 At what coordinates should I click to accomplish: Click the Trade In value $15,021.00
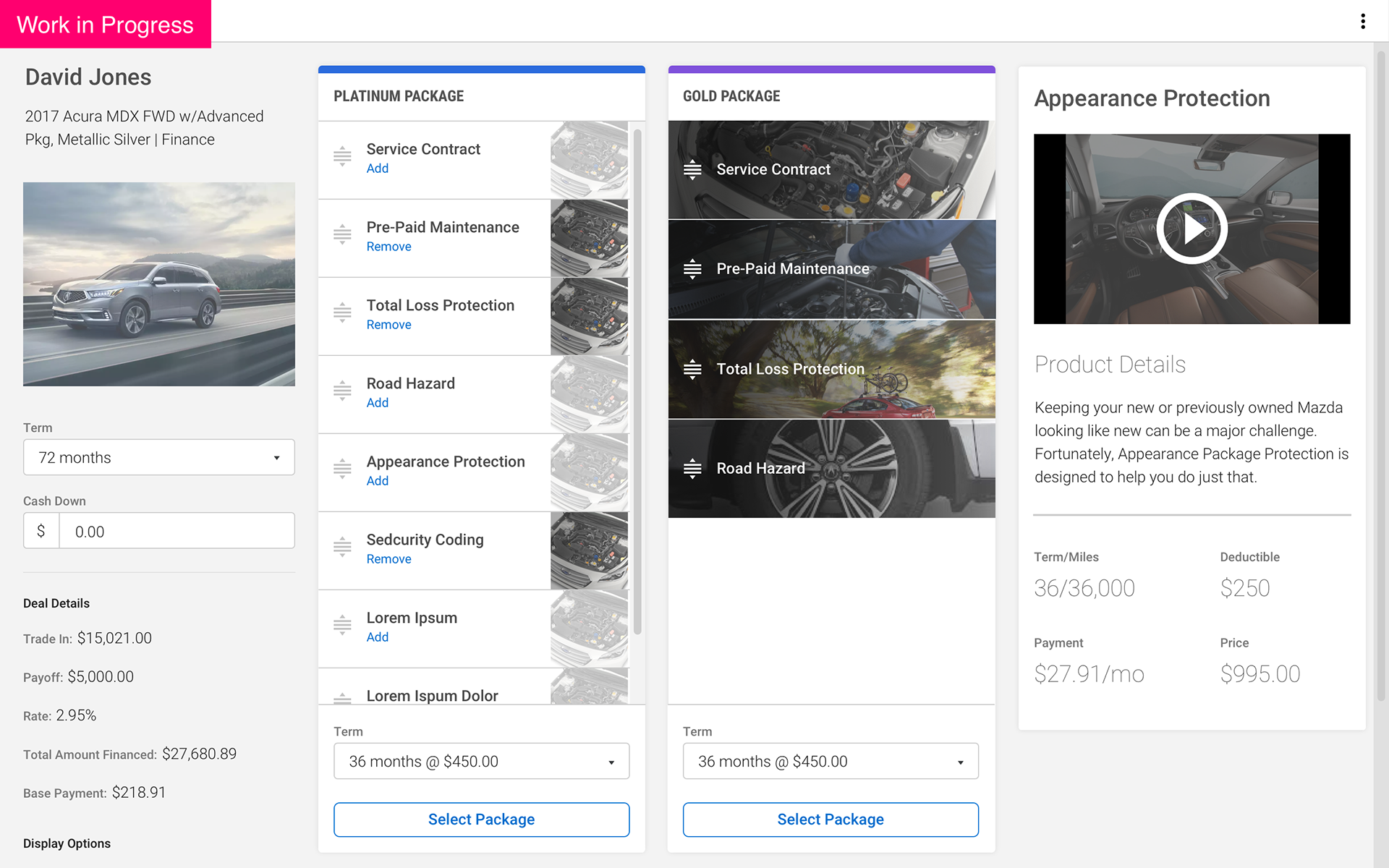point(114,638)
